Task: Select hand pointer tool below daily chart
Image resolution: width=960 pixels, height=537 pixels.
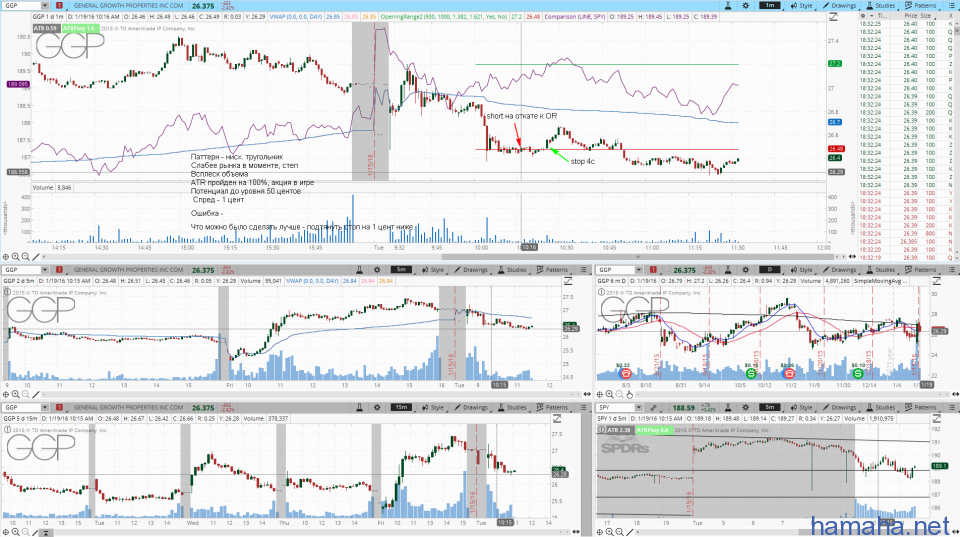Action: [630, 394]
